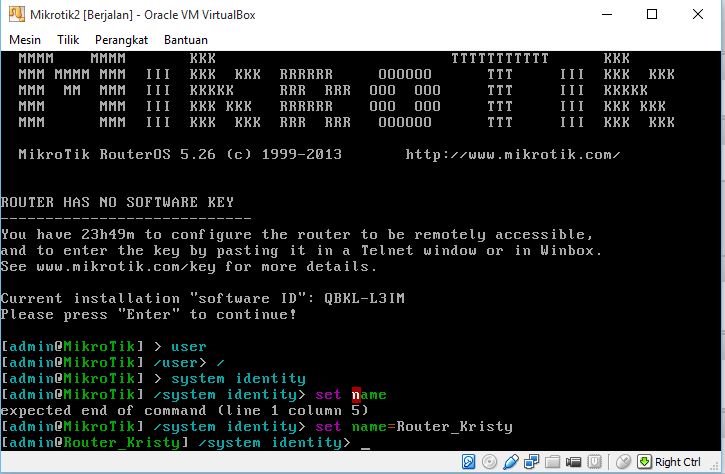Click the http://www.mikrotik.com/ text

click(513, 154)
